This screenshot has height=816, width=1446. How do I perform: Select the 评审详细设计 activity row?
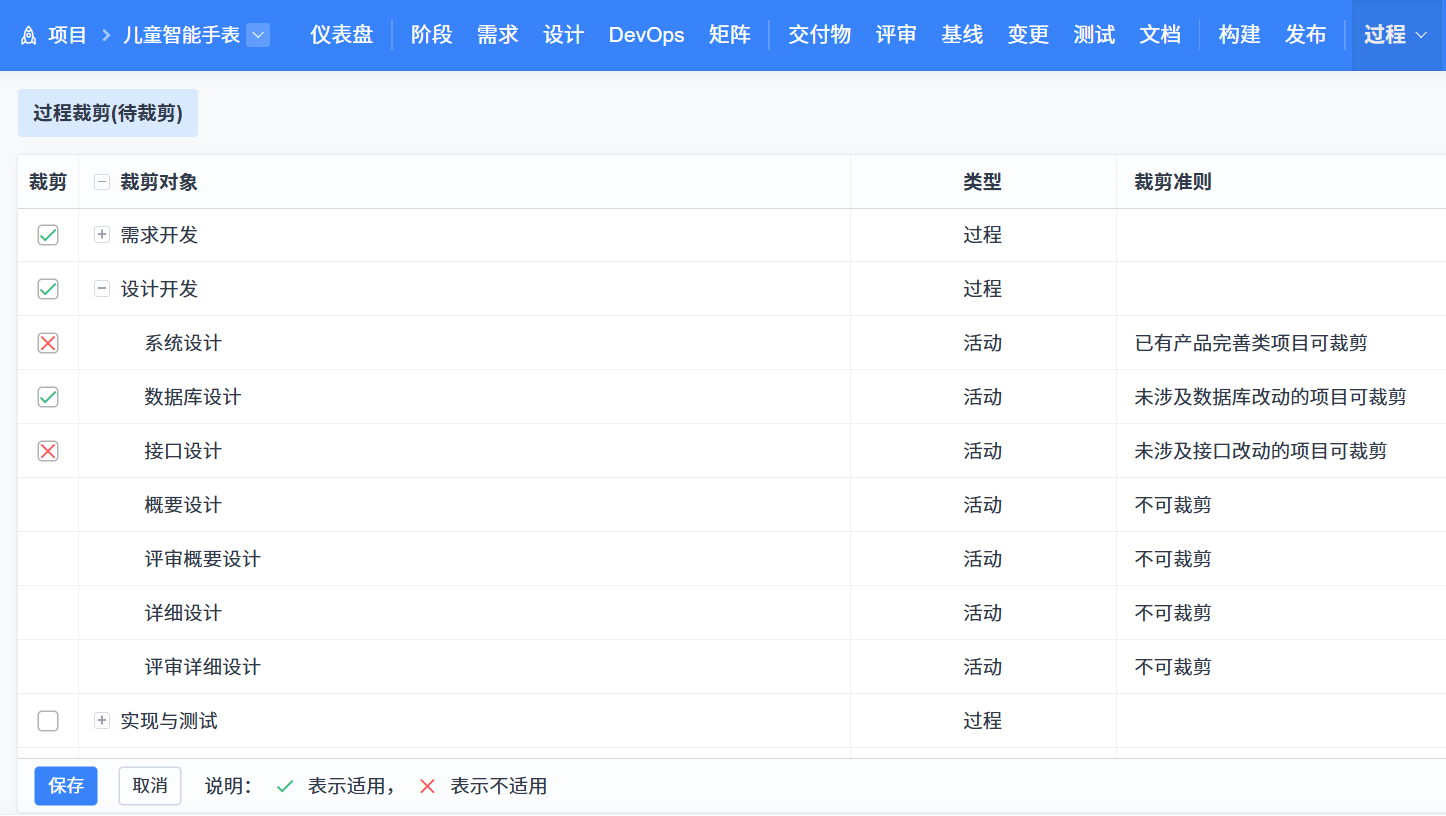[x=732, y=667]
